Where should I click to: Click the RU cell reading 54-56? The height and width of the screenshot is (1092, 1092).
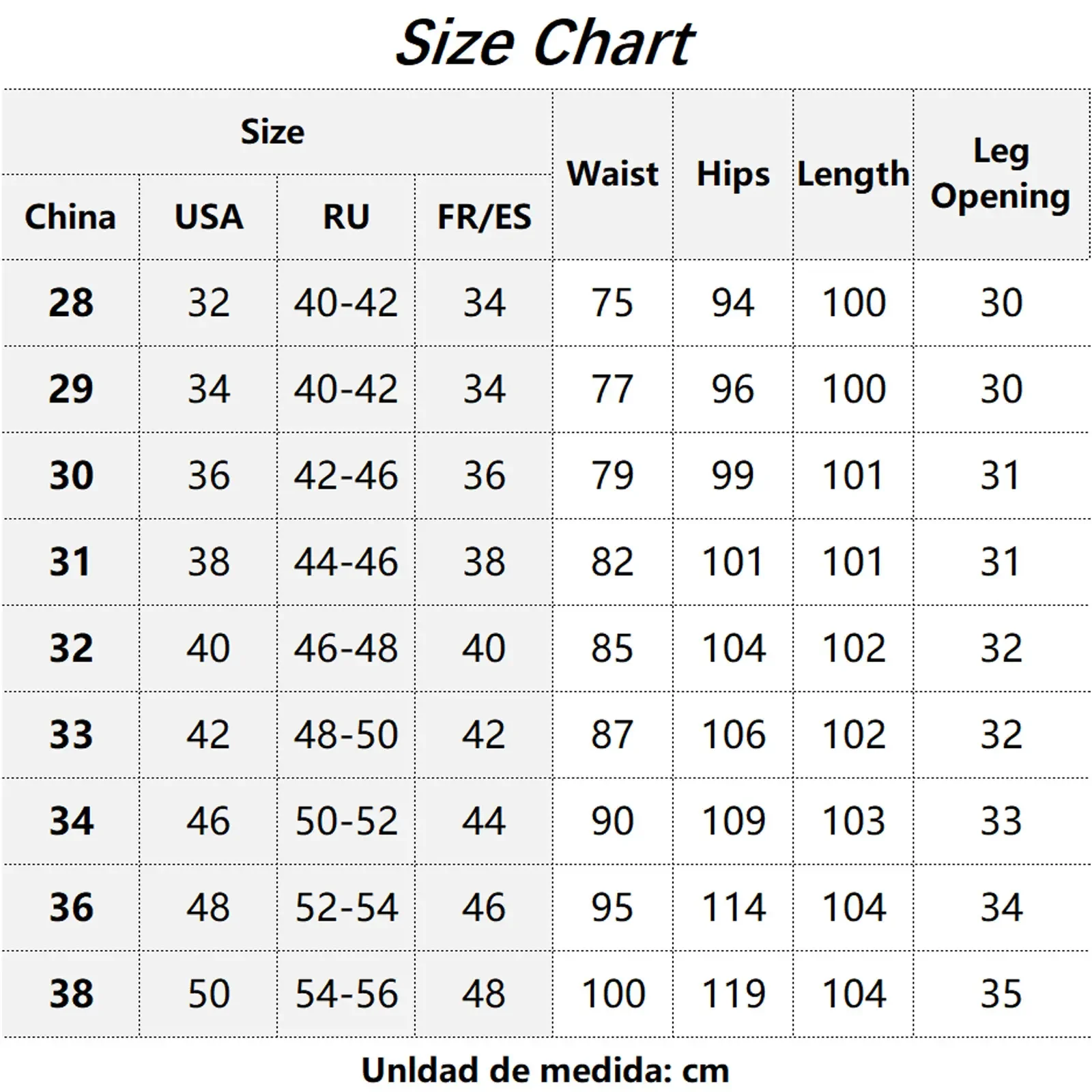point(346,994)
